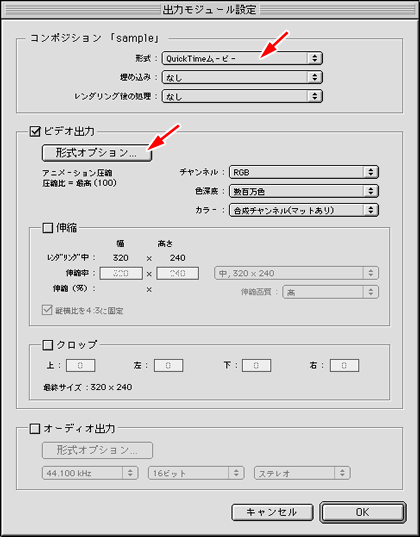Open the 伸縮画質 quality dropdown
This screenshot has width=420, height=537.
[330, 292]
